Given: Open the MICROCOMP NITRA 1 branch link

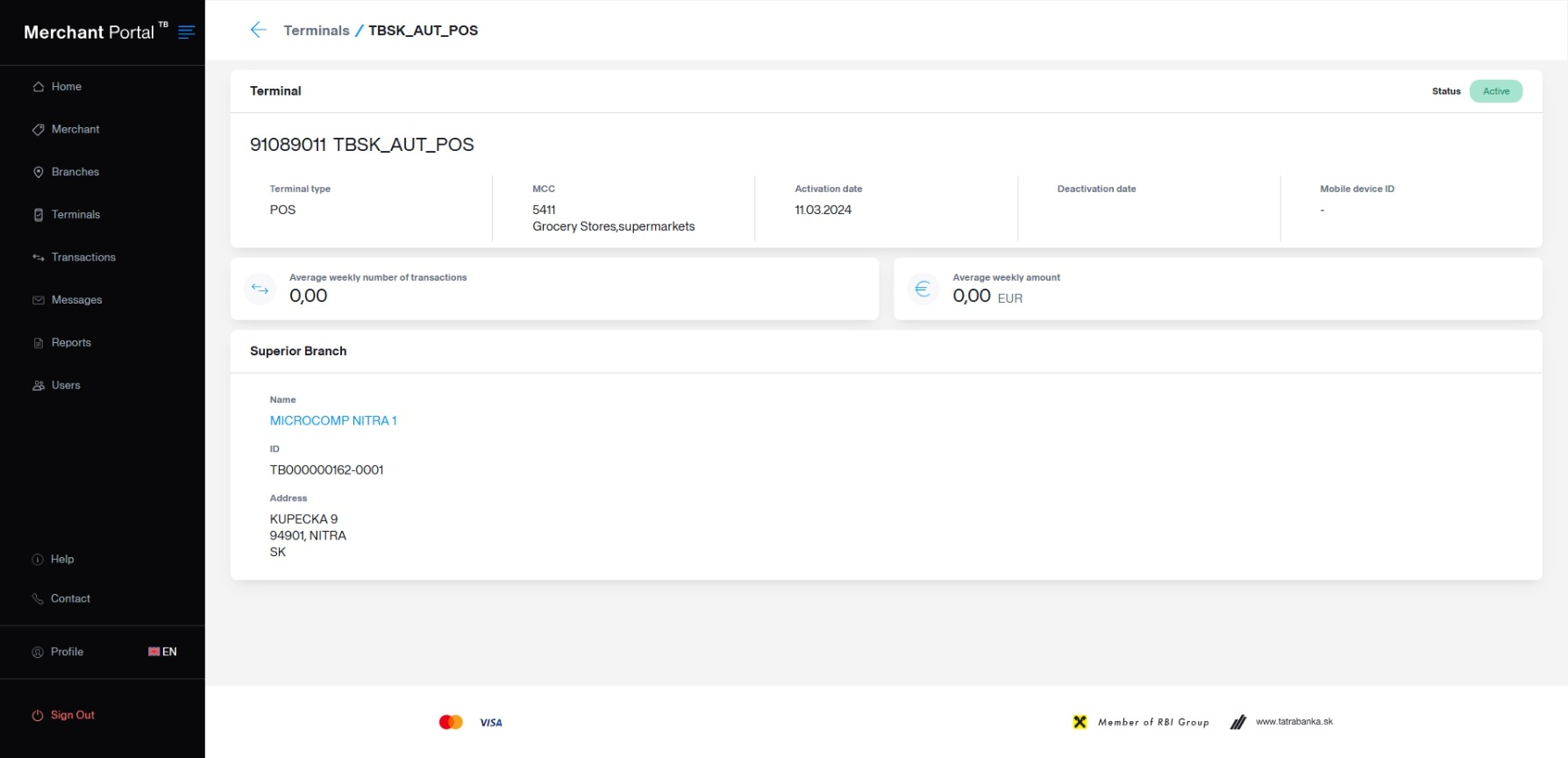Looking at the screenshot, I should (x=333, y=420).
